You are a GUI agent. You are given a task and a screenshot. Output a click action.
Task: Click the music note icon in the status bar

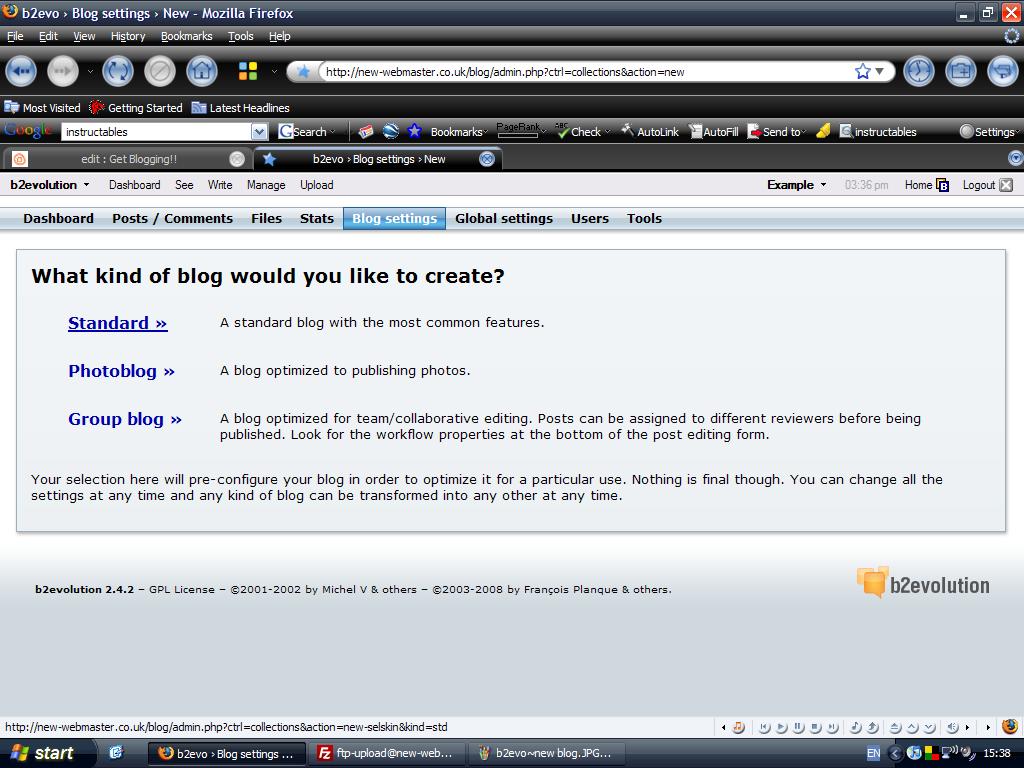[739, 727]
